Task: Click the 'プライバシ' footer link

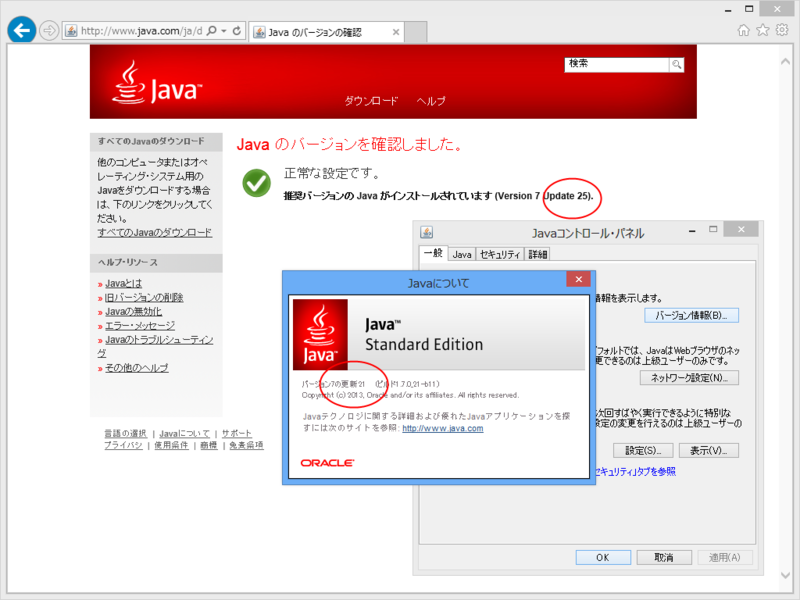Action: [x=123, y=445]
